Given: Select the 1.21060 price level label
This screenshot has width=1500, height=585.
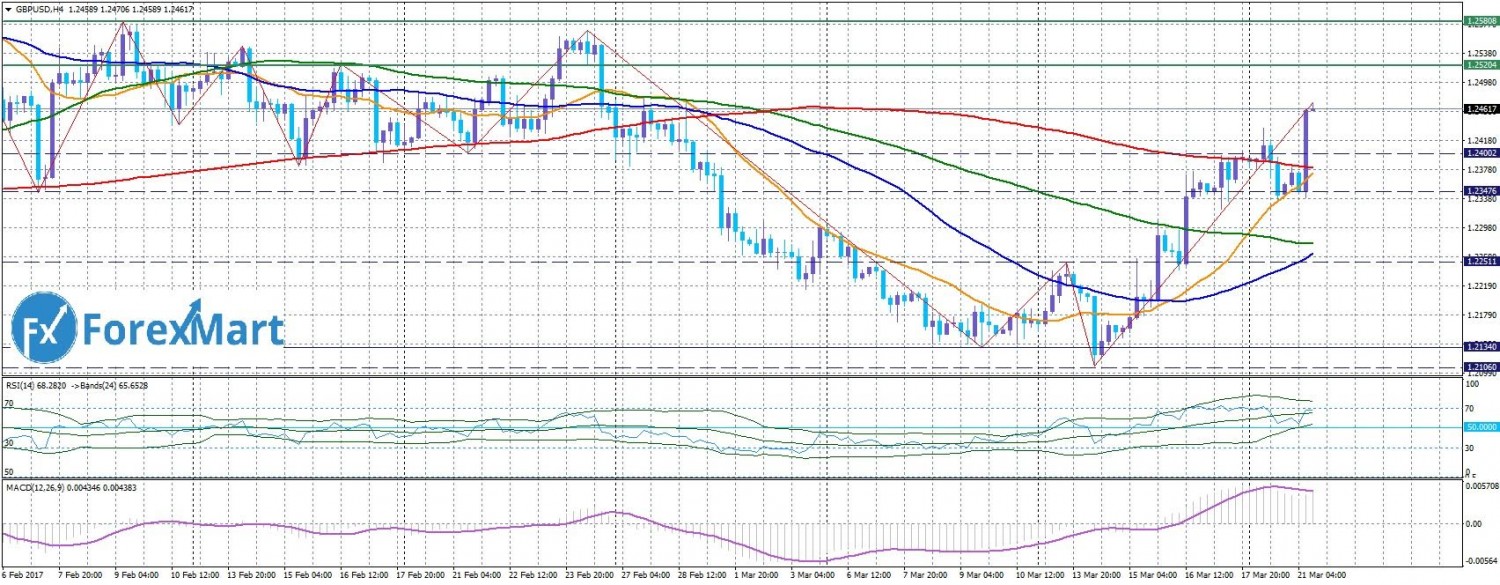Looking at the screenshot, I should point(1480,367).
